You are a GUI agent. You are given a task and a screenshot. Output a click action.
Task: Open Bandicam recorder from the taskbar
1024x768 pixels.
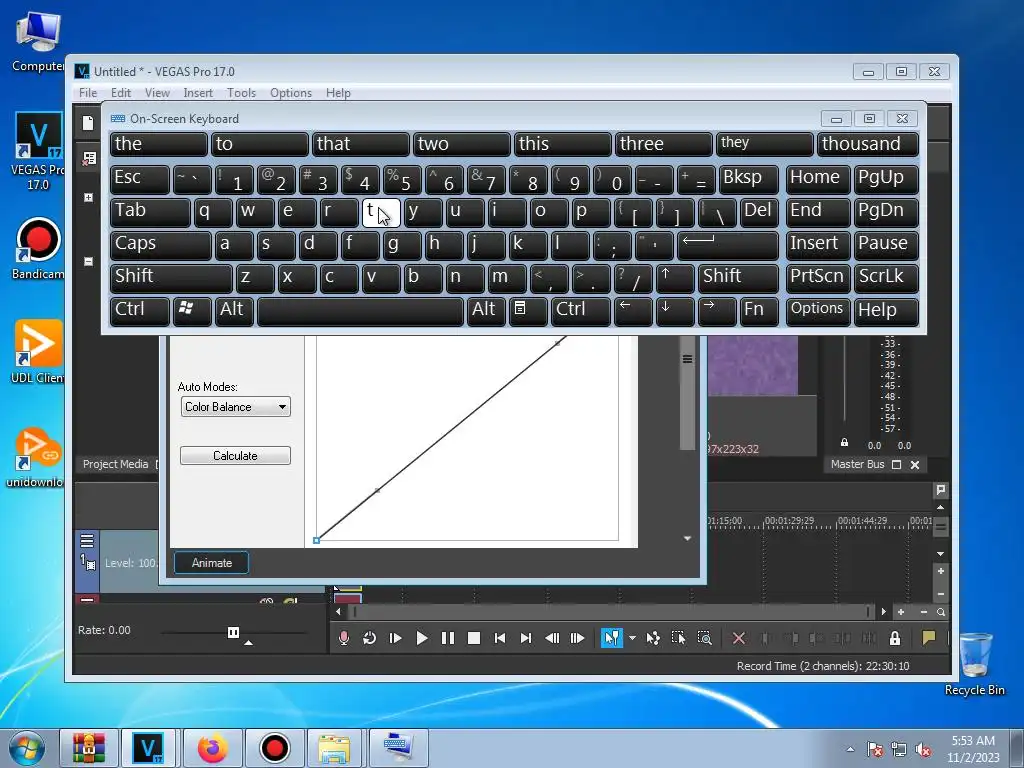tap(275, 748)
